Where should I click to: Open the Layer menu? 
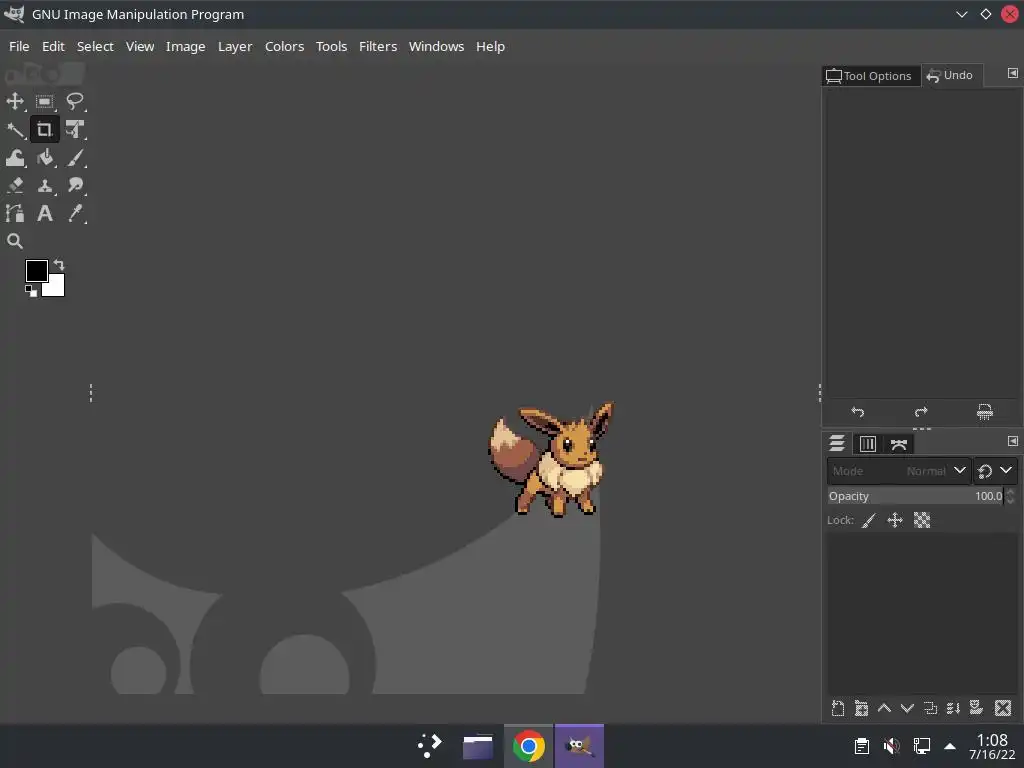235,46
